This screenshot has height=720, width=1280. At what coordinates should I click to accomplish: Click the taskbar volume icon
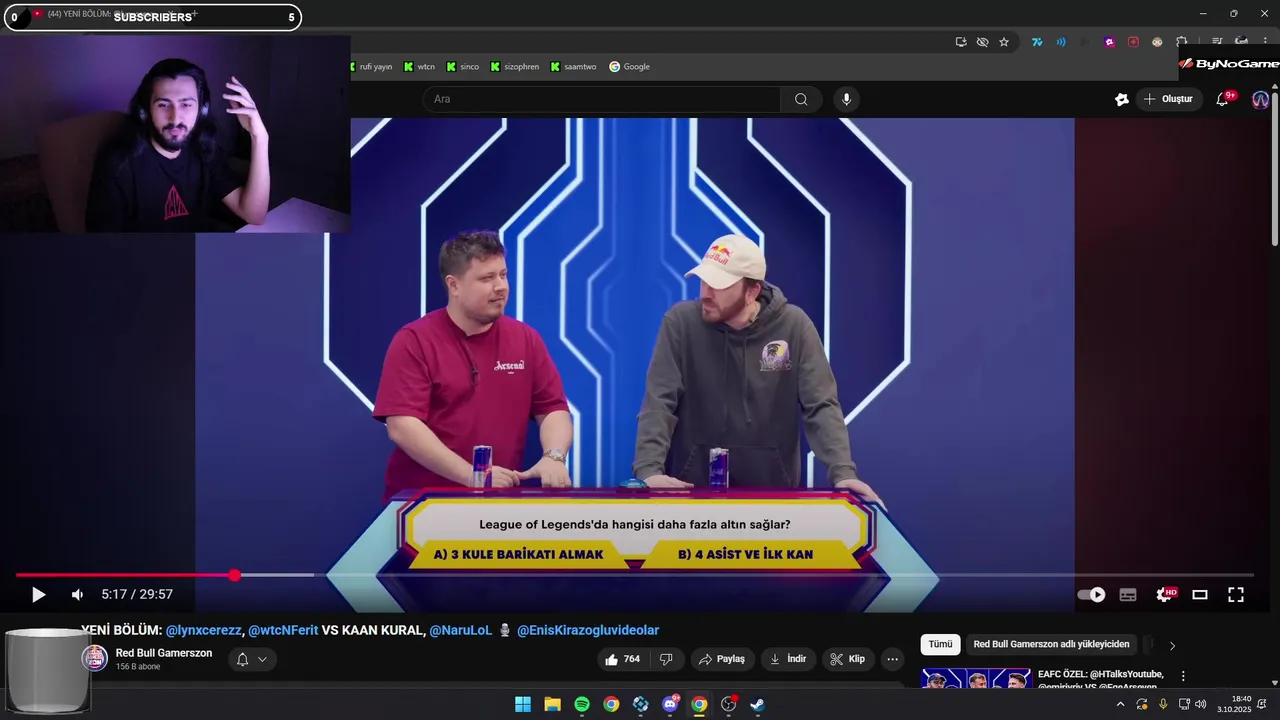click(1200, 704)
